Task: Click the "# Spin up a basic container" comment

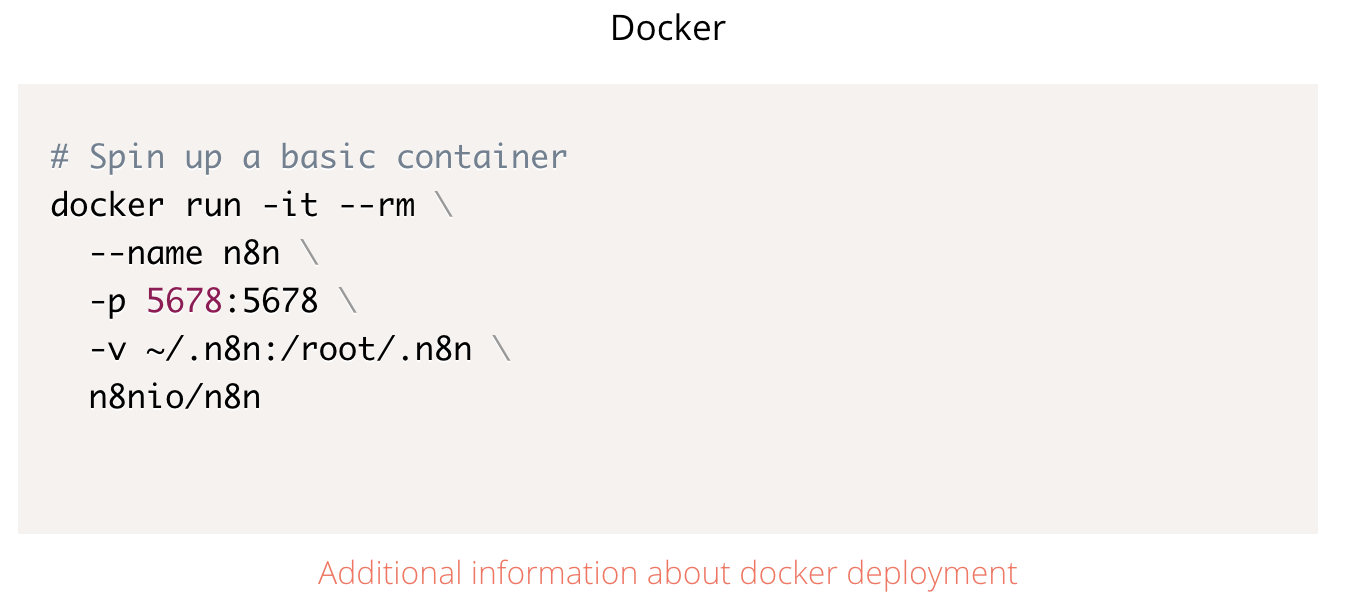Action: [x=308, y=157]
